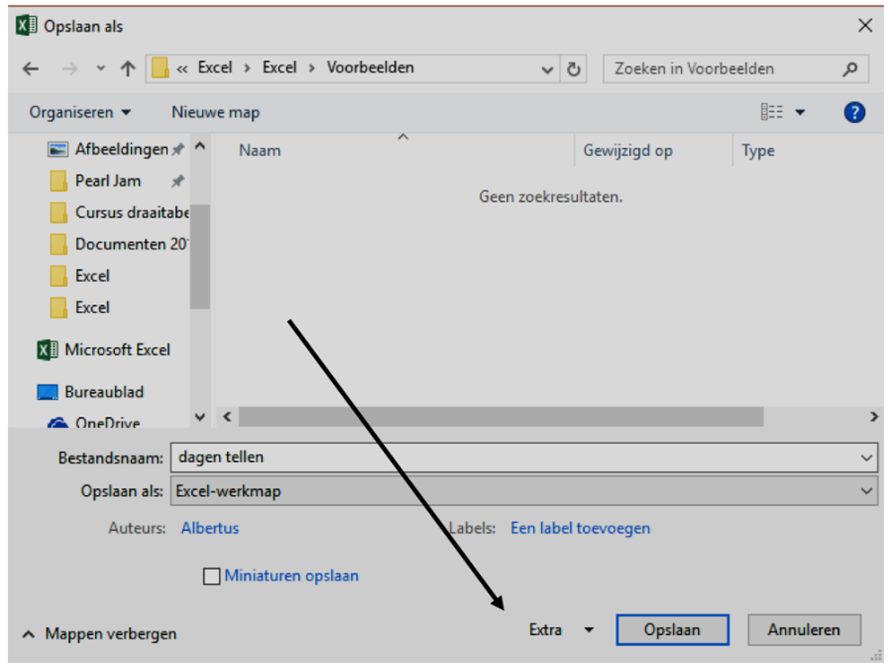Click the Annuleren button
Viewport: 891px width, 670px height.
tap(803, 630)
